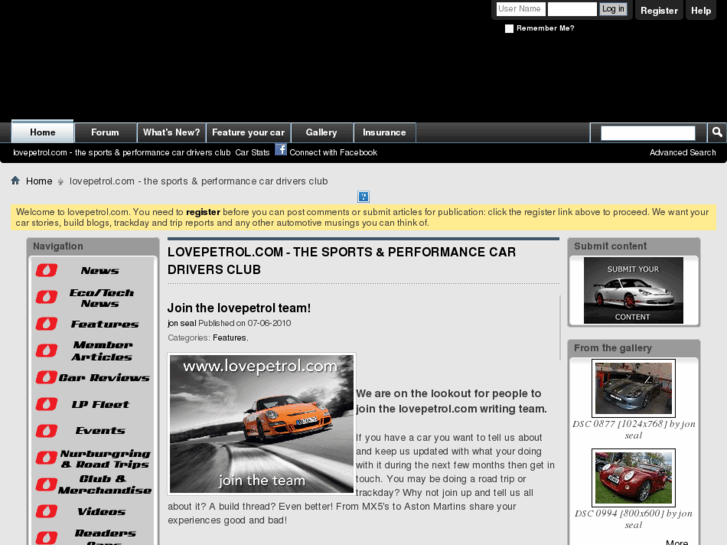Open Club & Merchandise link
The width and height of the screenshot is (727, 545).
click(x=105, y=485)
